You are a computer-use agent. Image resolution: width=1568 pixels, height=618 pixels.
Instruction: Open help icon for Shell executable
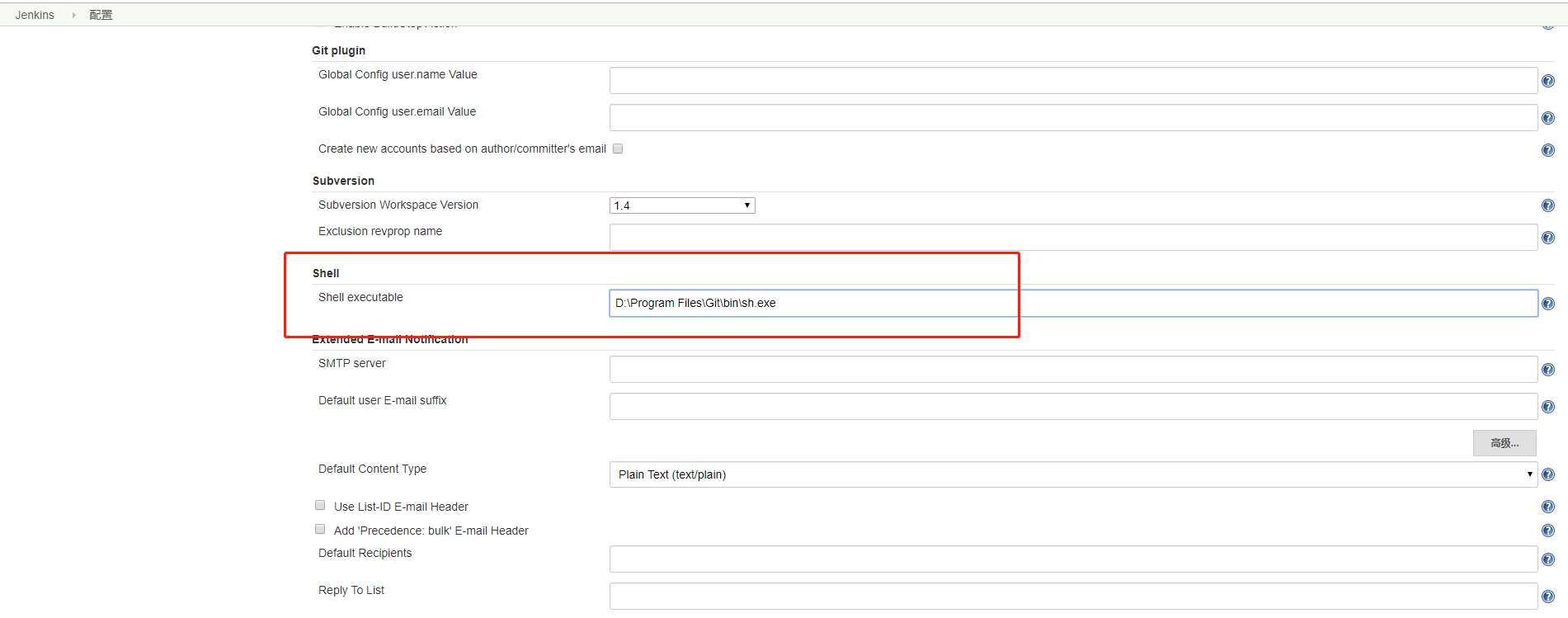coord(1547,304)
